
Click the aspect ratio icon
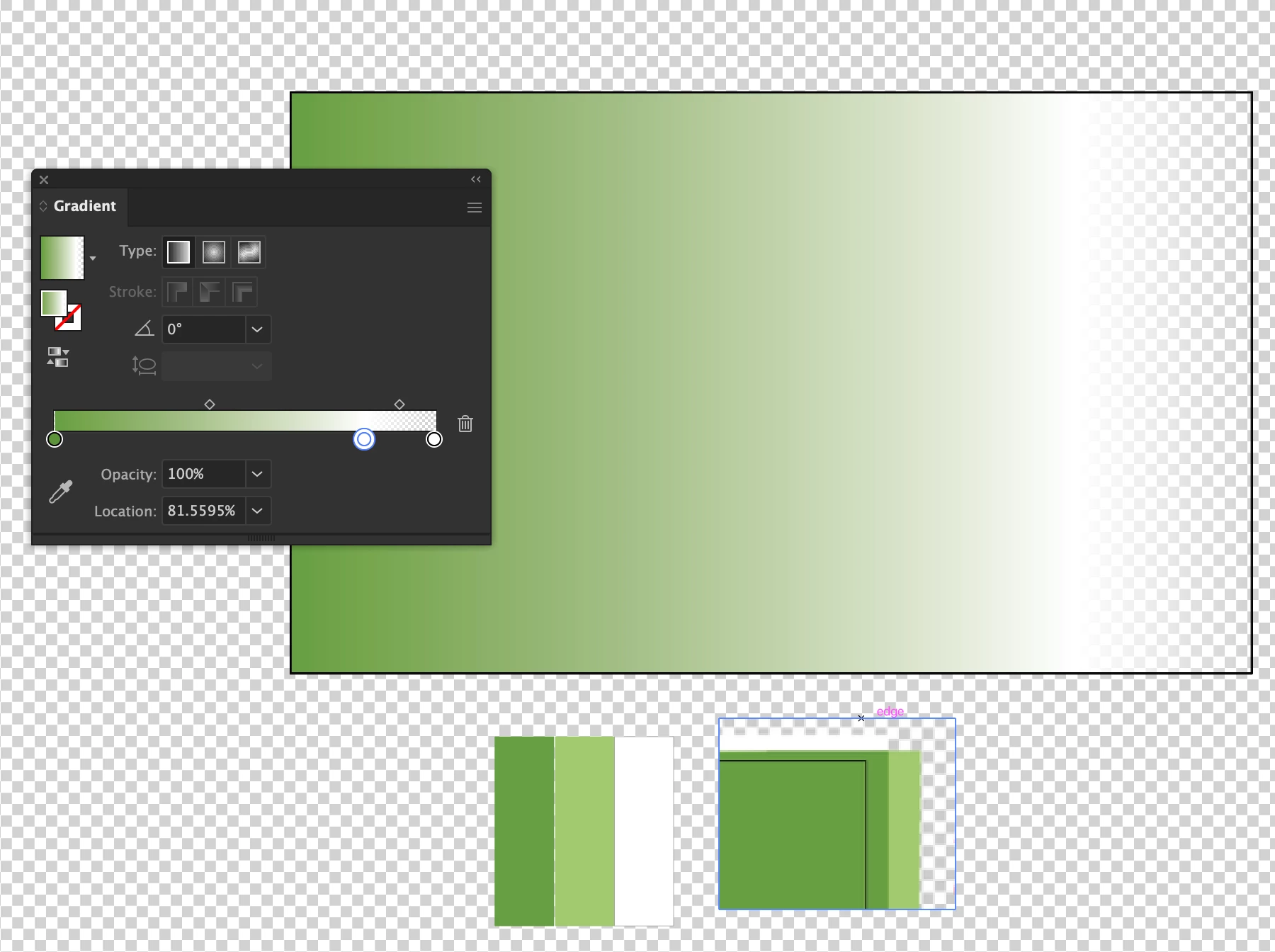coord(144,365)
